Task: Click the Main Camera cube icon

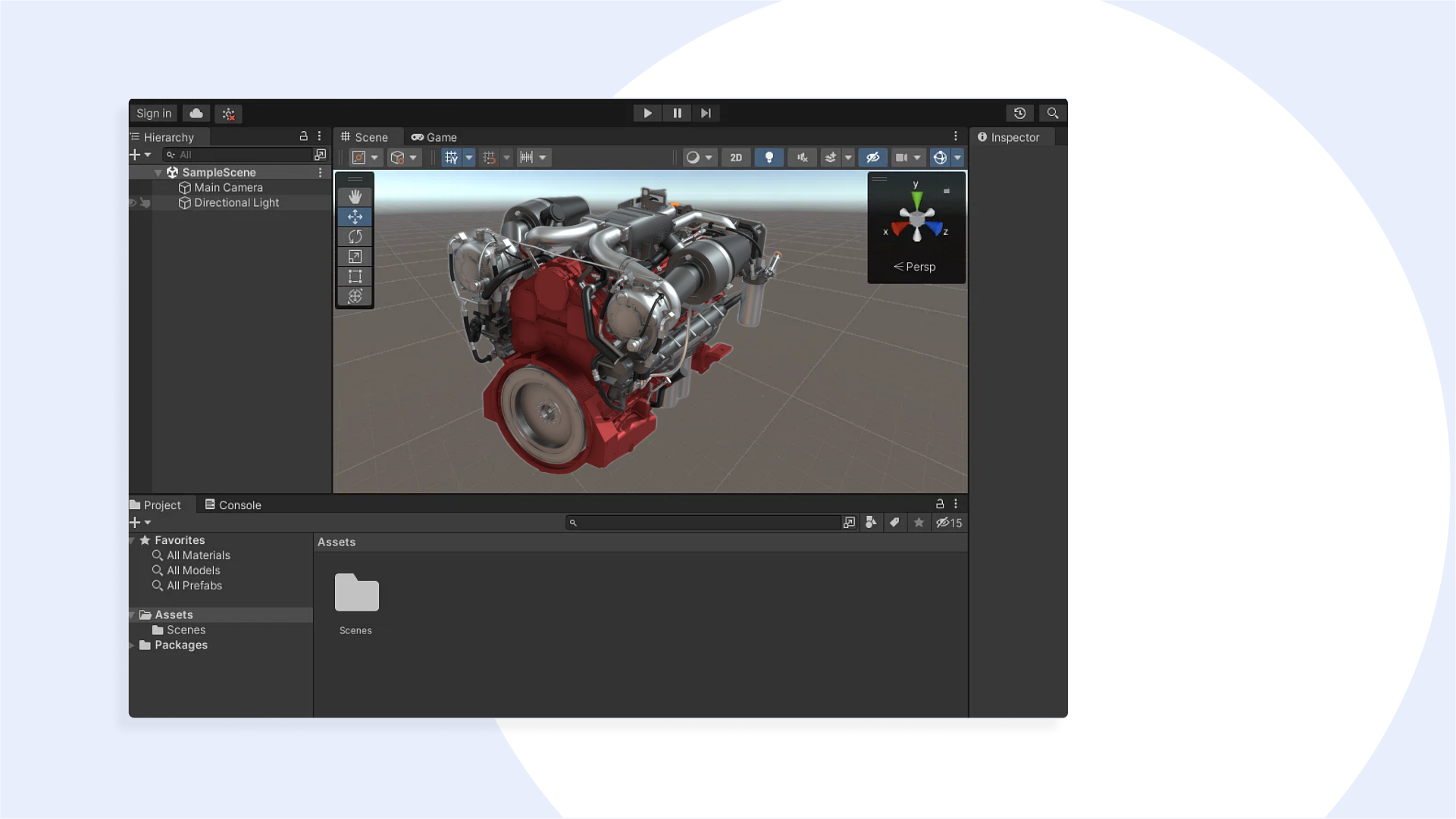Action: [x=184, y=188]
